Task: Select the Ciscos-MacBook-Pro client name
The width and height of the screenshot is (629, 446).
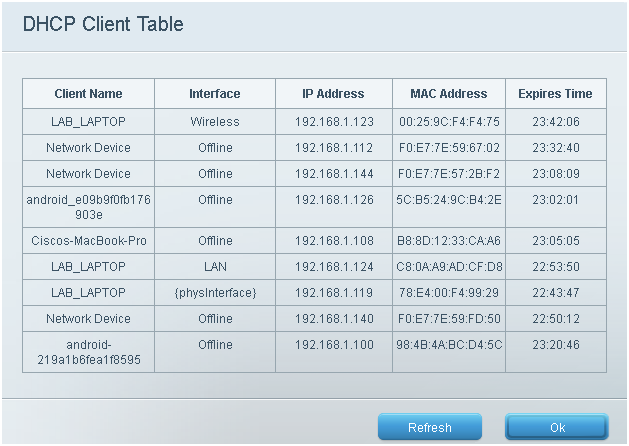Action: point(88,241)
